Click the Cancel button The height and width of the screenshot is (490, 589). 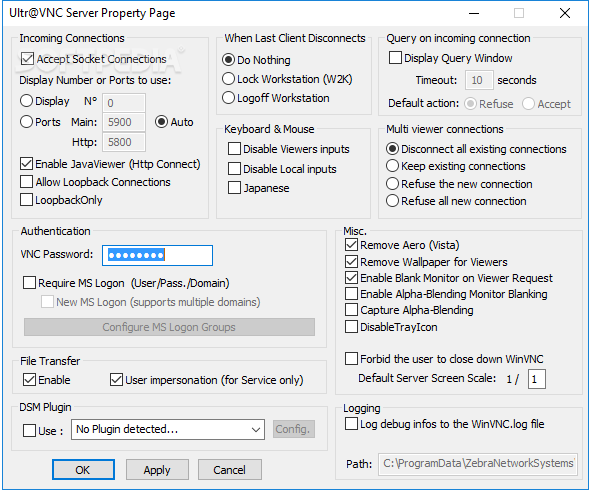[x=230, y=470]
